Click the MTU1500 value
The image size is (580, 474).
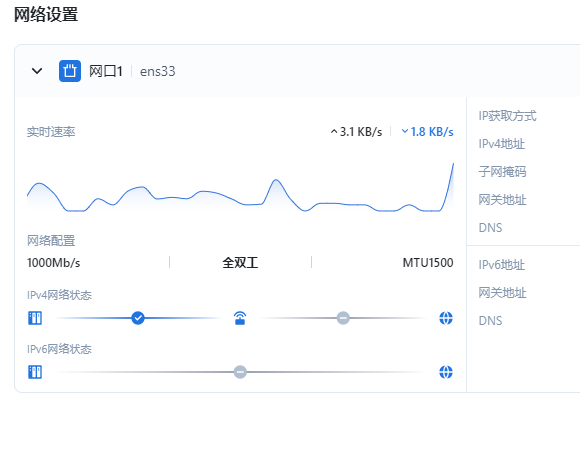428,263
